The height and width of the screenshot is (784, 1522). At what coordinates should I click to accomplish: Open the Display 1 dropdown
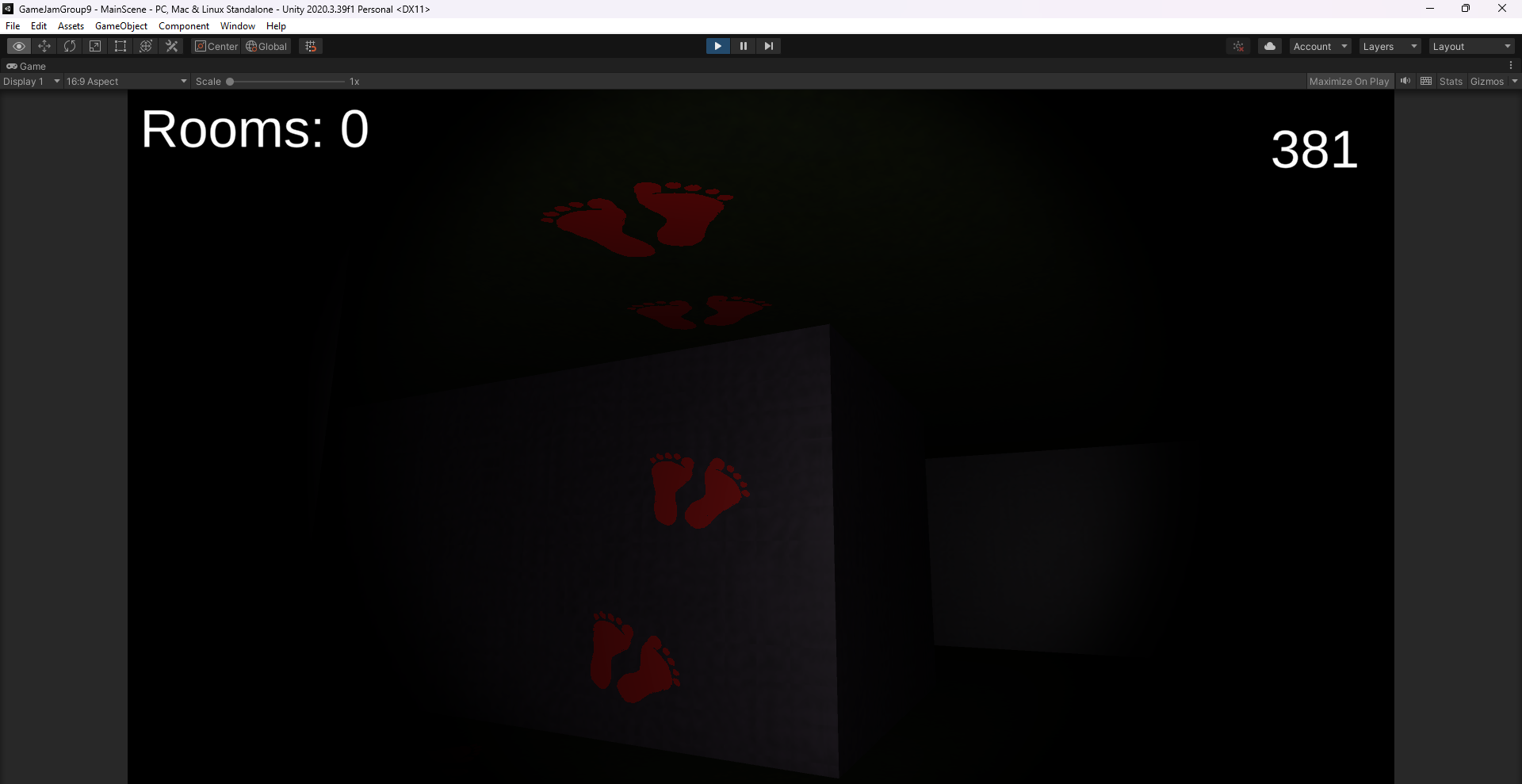32,81
